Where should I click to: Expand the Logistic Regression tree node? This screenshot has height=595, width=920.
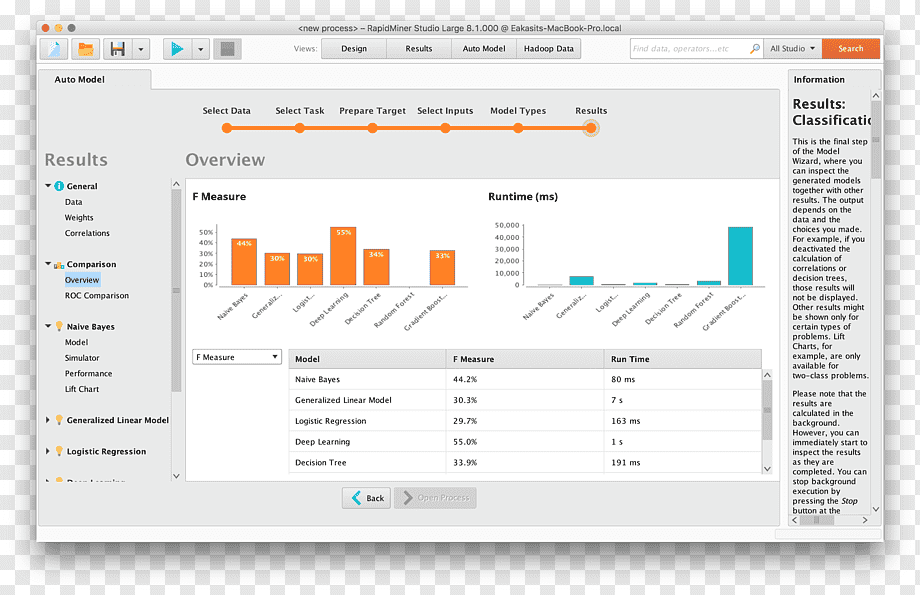point(48,451)
